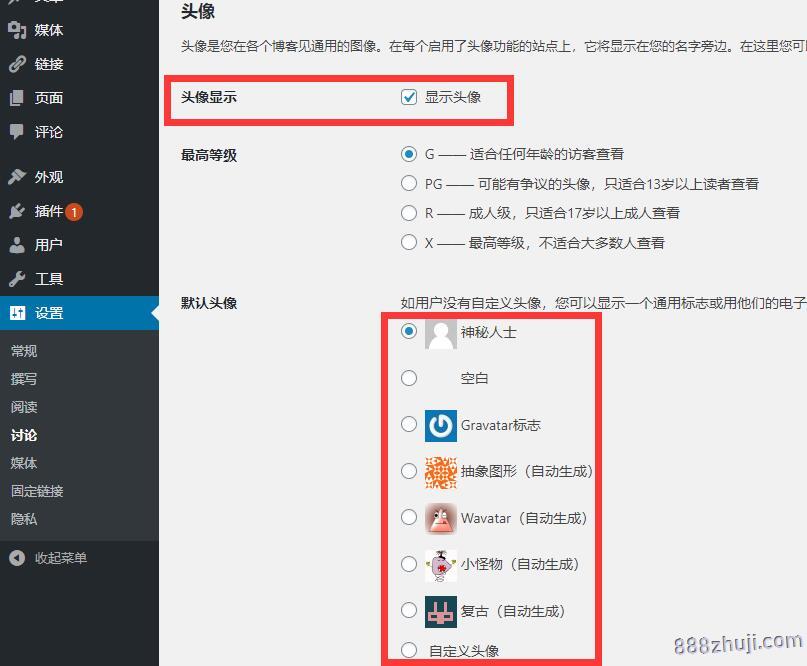Click the Plugins plug icon in sidebar
The width and height of the screenshot is (807, 666).
(x=17, y=211)
